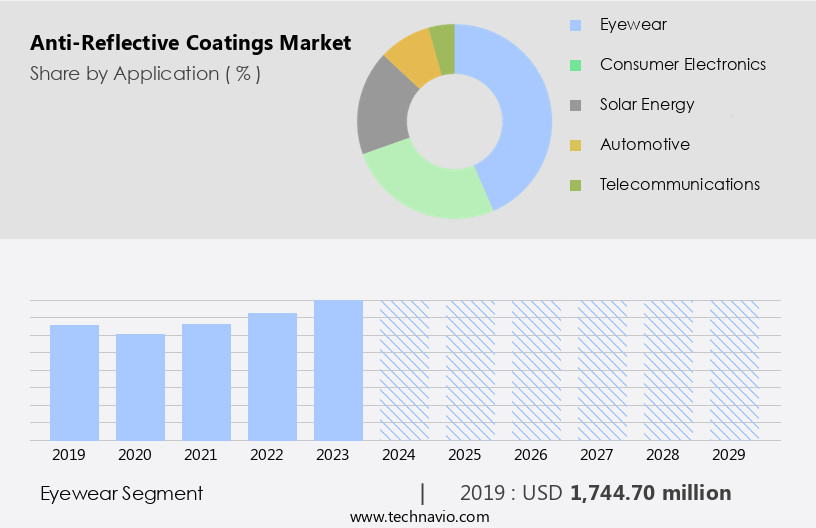Click the yellow Automotive legend swatch
This screenshot has height=528, width=816.
[x=575, y=145]
